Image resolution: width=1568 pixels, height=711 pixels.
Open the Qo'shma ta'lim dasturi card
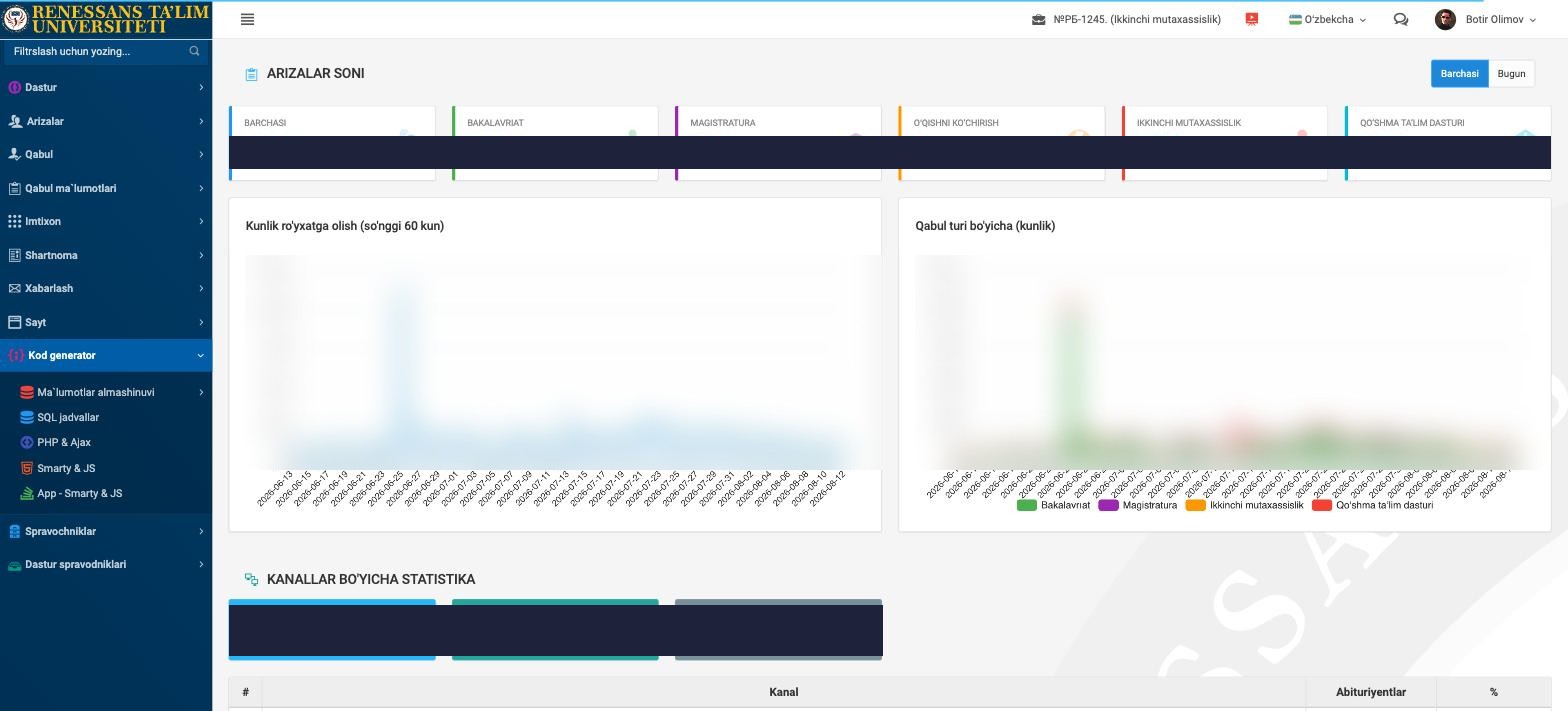[1448, 143]
